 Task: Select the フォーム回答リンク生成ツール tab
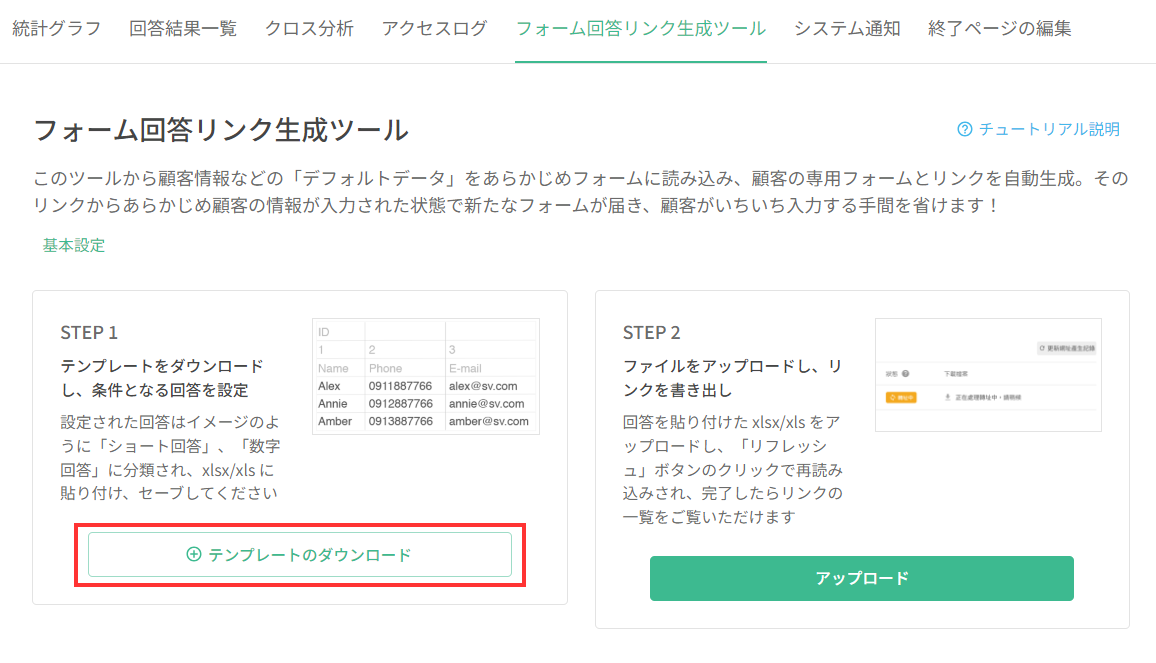[641, 29]
